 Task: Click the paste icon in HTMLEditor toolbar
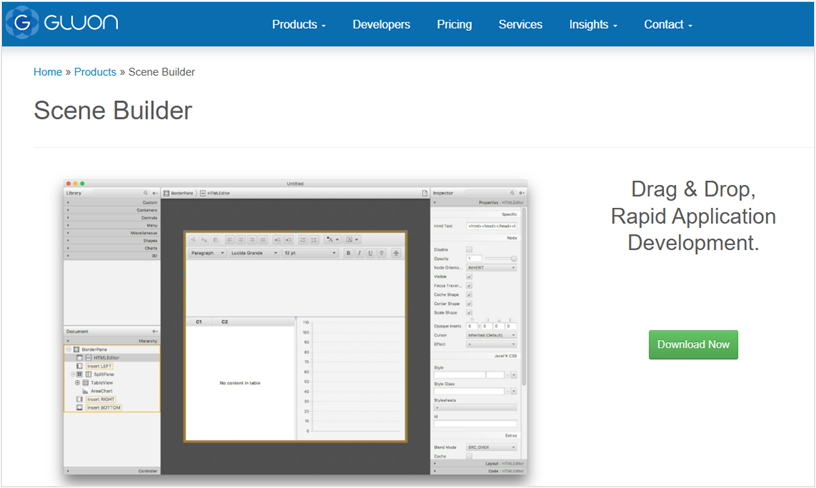pos(215,240)
